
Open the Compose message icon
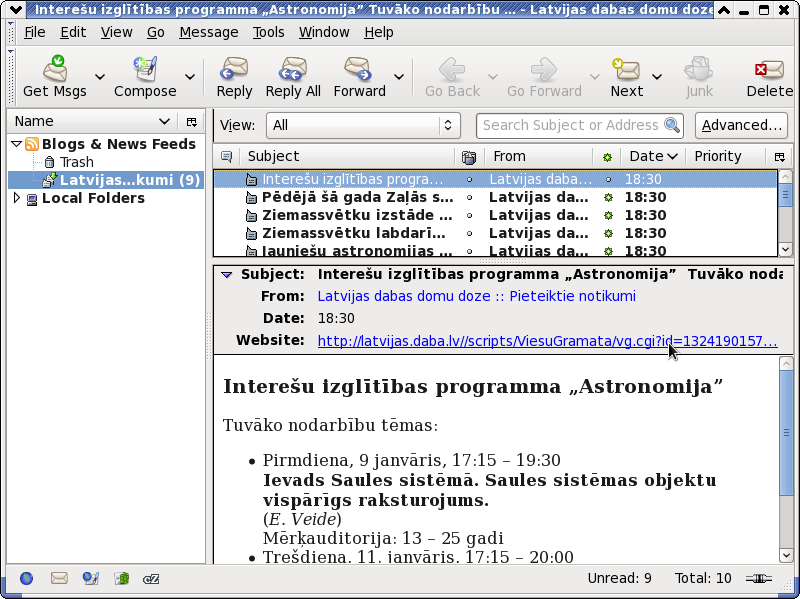(x=145, y=69)
